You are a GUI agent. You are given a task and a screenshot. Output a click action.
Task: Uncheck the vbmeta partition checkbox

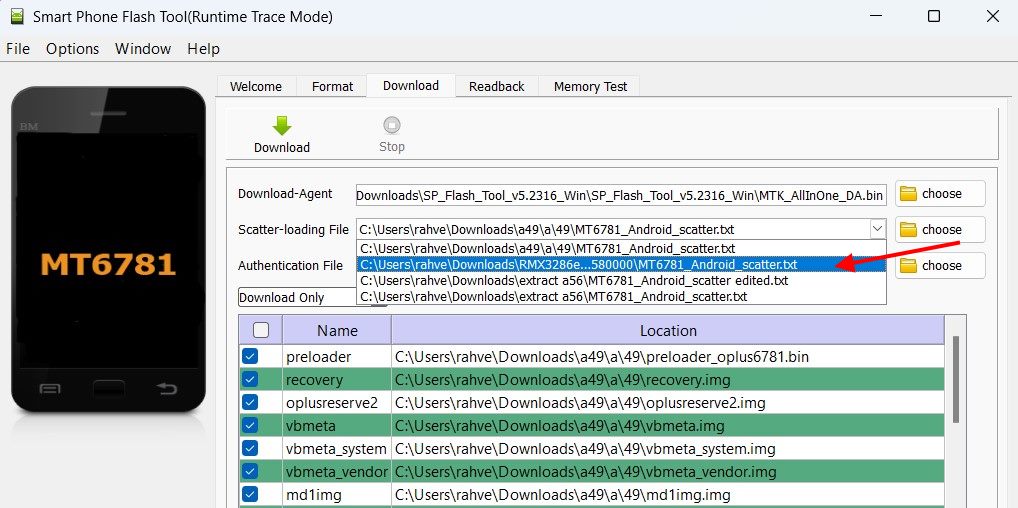(x=250, y=425)
